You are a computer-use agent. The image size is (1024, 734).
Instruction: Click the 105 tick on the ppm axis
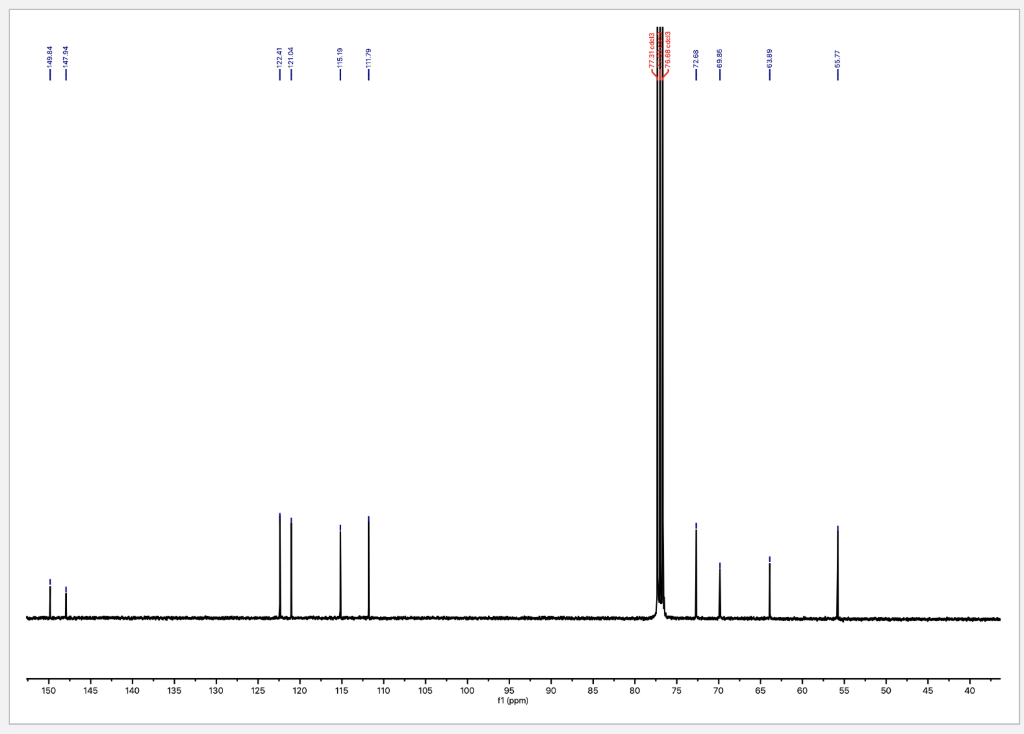[425, 690]
